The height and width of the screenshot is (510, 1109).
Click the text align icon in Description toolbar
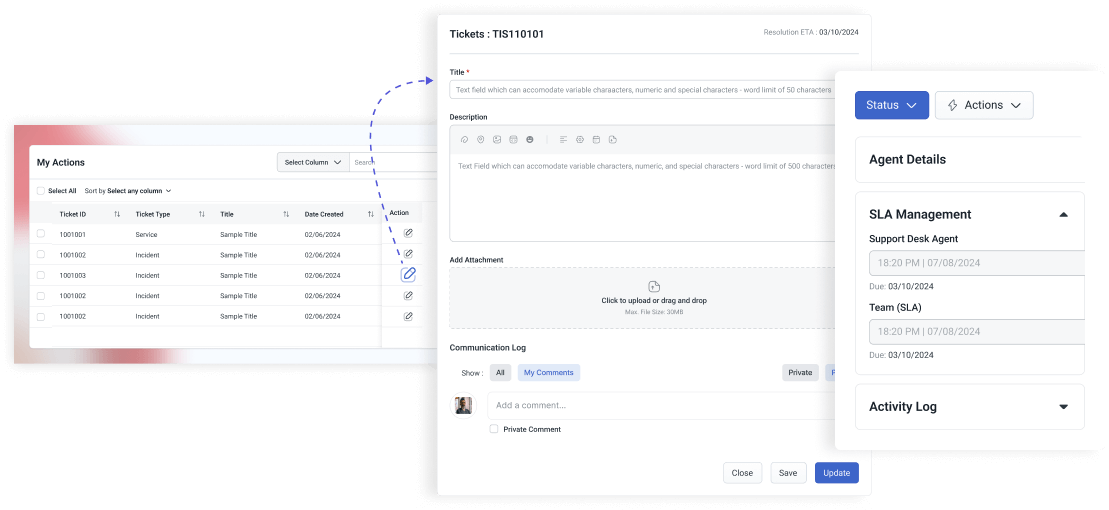pos(563,139)
